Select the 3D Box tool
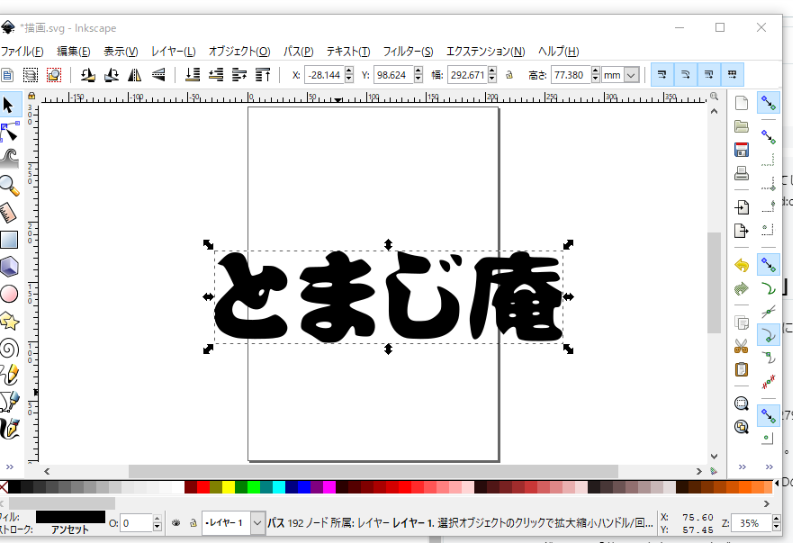 pos(9,266)
